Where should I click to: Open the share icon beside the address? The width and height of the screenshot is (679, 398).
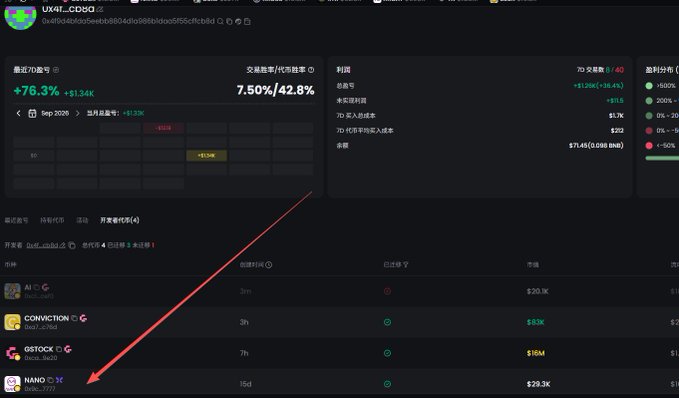click(238, 21)
